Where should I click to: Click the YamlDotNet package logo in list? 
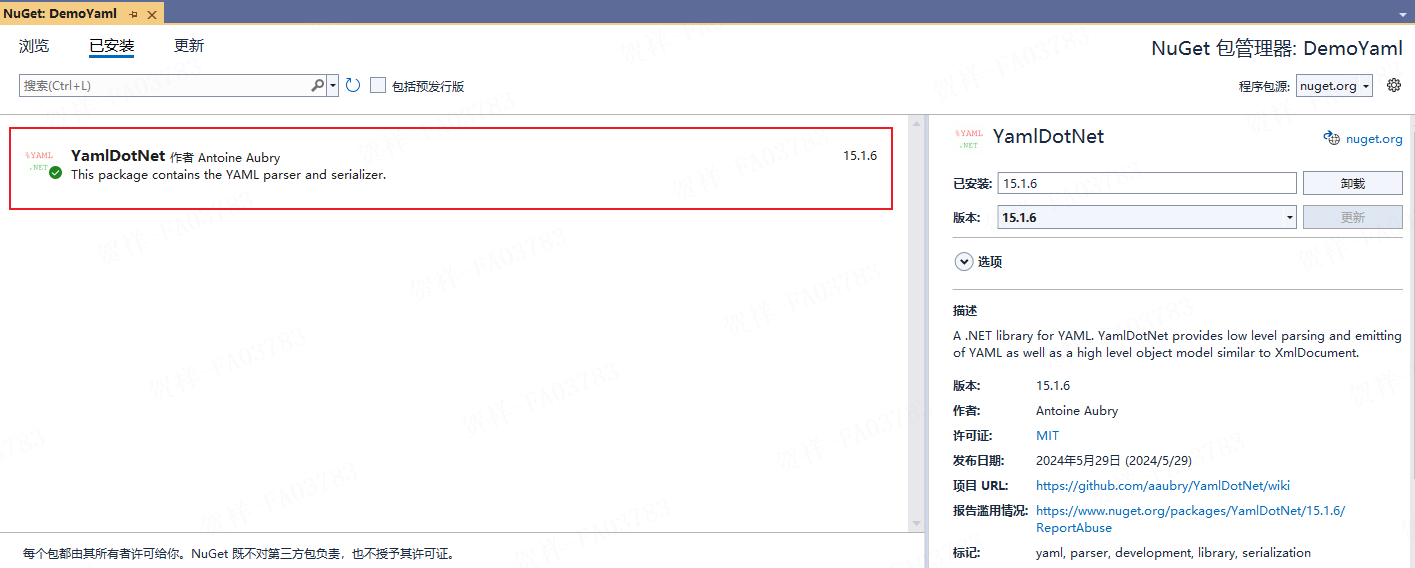(x=40, y=162)
